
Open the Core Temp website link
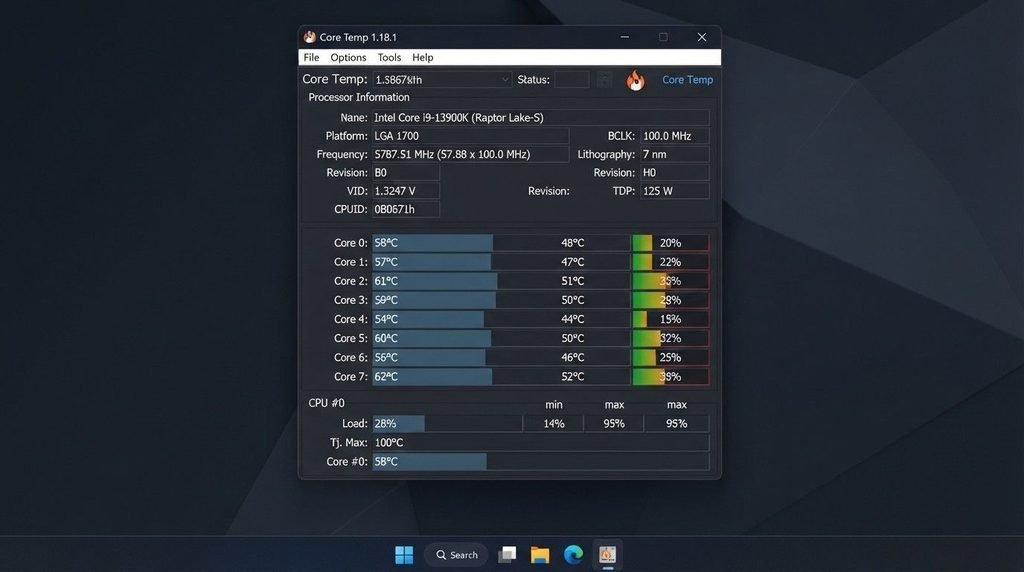point(687,80)
